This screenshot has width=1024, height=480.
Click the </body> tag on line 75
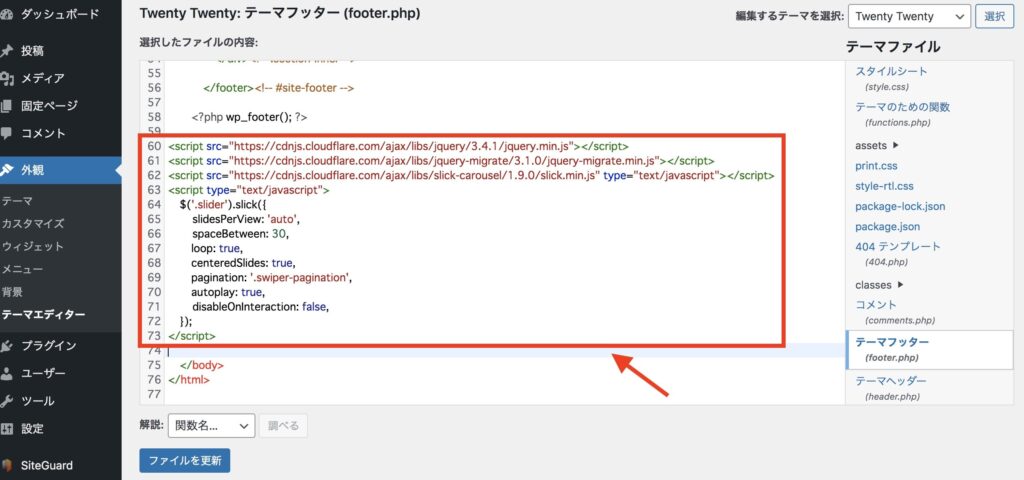(x=202, y=365)
